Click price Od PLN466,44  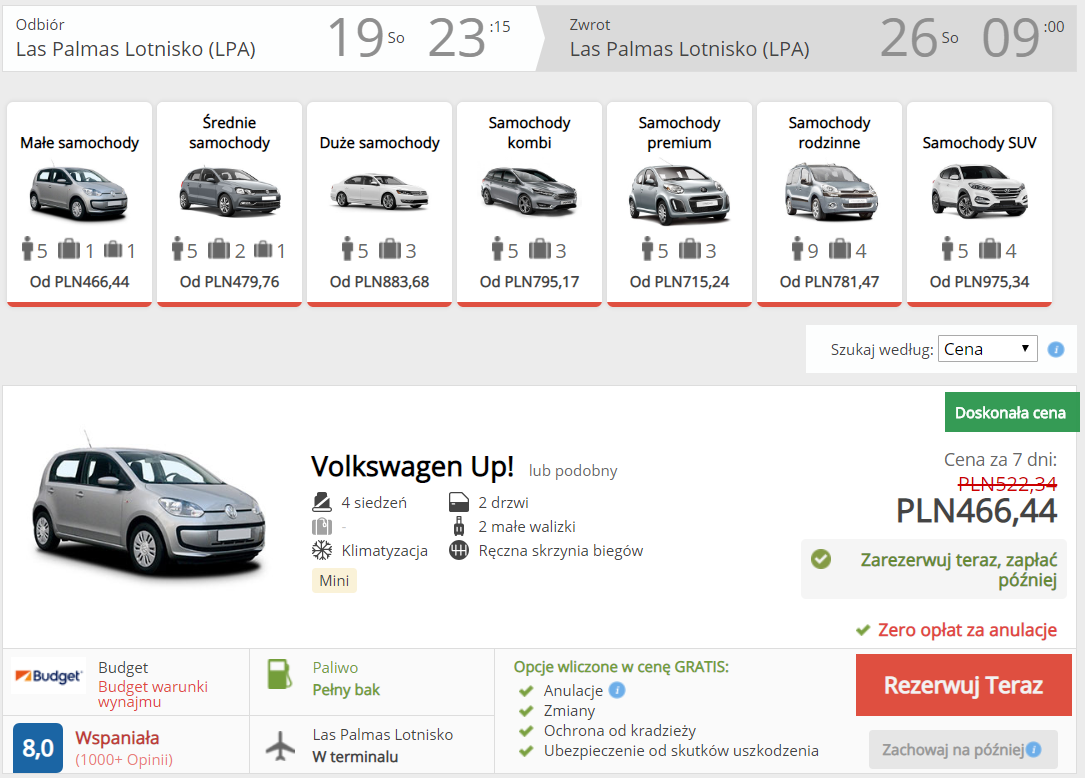point(80,282)
